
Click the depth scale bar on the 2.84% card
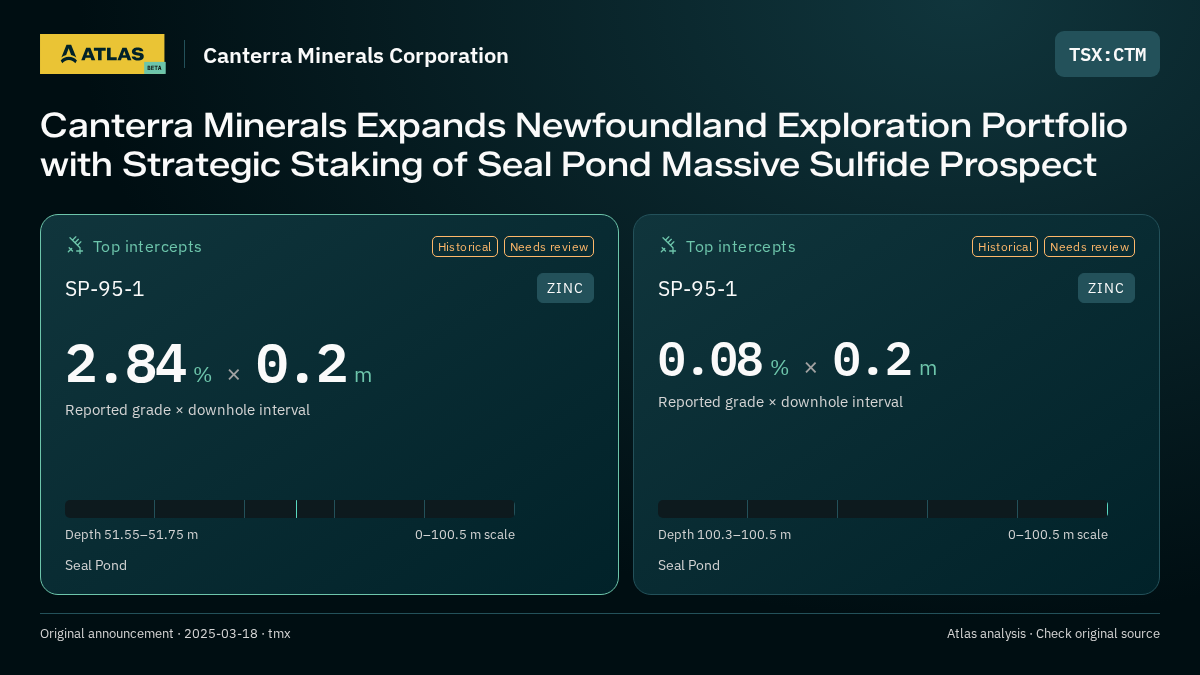pyautogui.click(x=290, y=509)
